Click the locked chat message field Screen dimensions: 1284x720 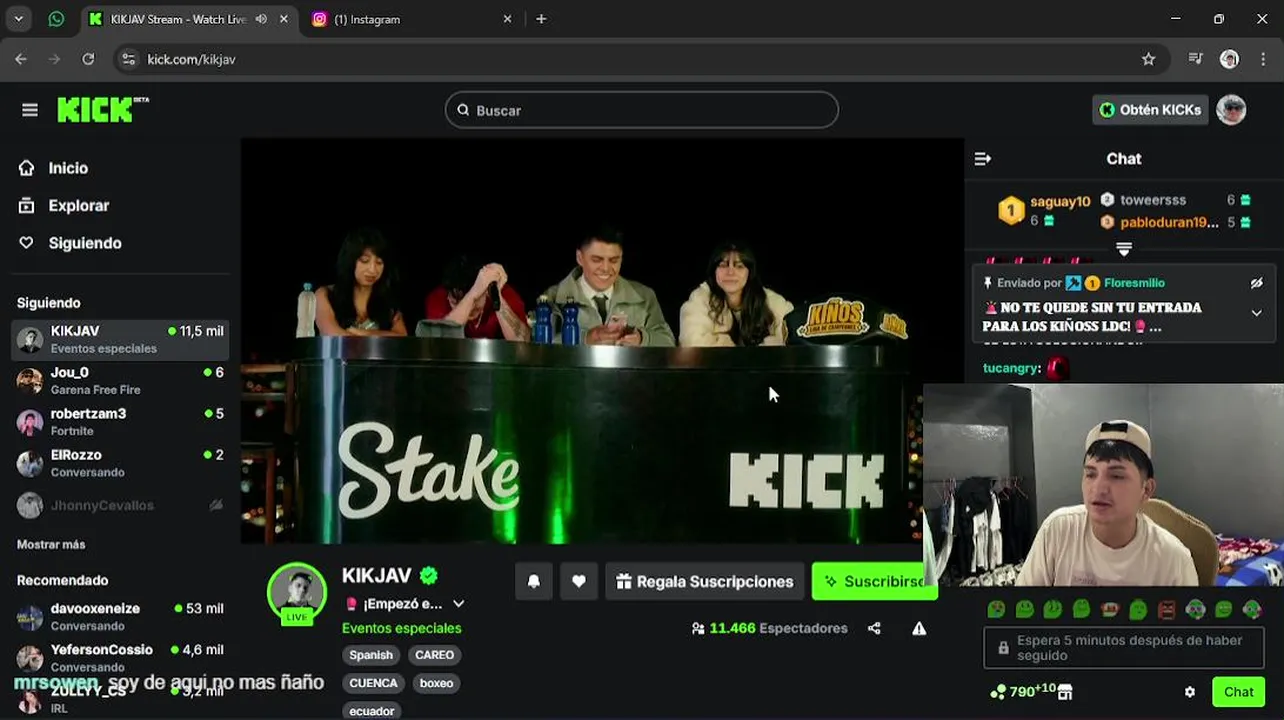coord(1124,648)
